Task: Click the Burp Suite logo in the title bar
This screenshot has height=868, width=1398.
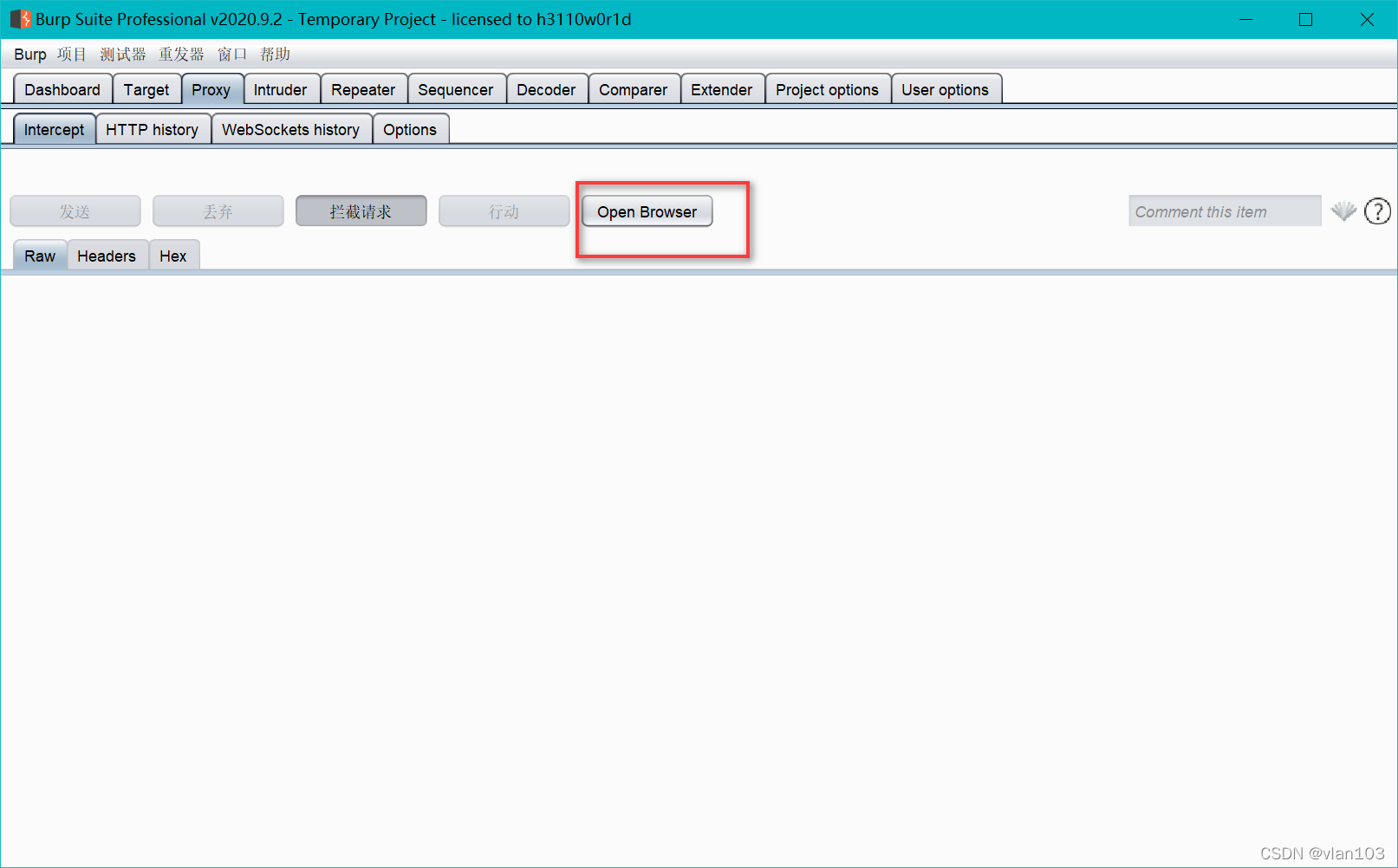Action: tap(20, 19)
